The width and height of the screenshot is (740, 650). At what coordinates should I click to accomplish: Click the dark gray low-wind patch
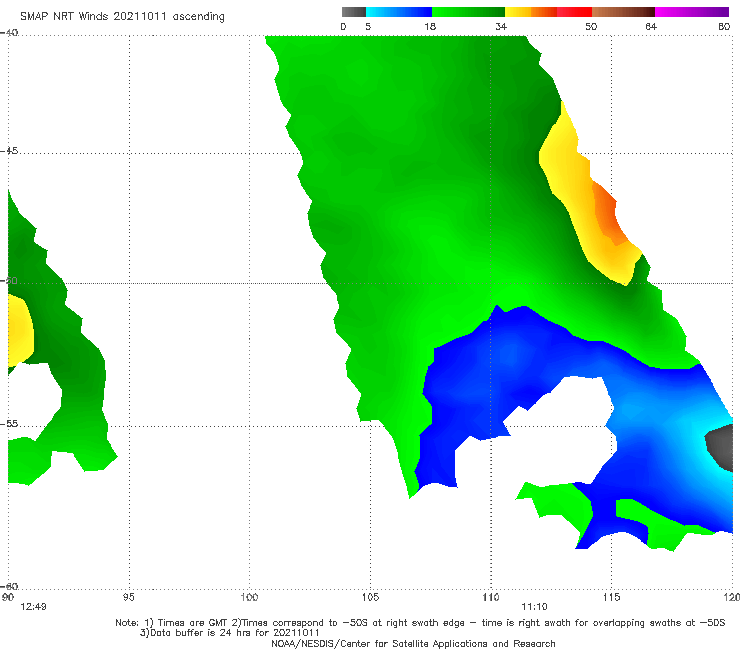click(x=722, y=447)
